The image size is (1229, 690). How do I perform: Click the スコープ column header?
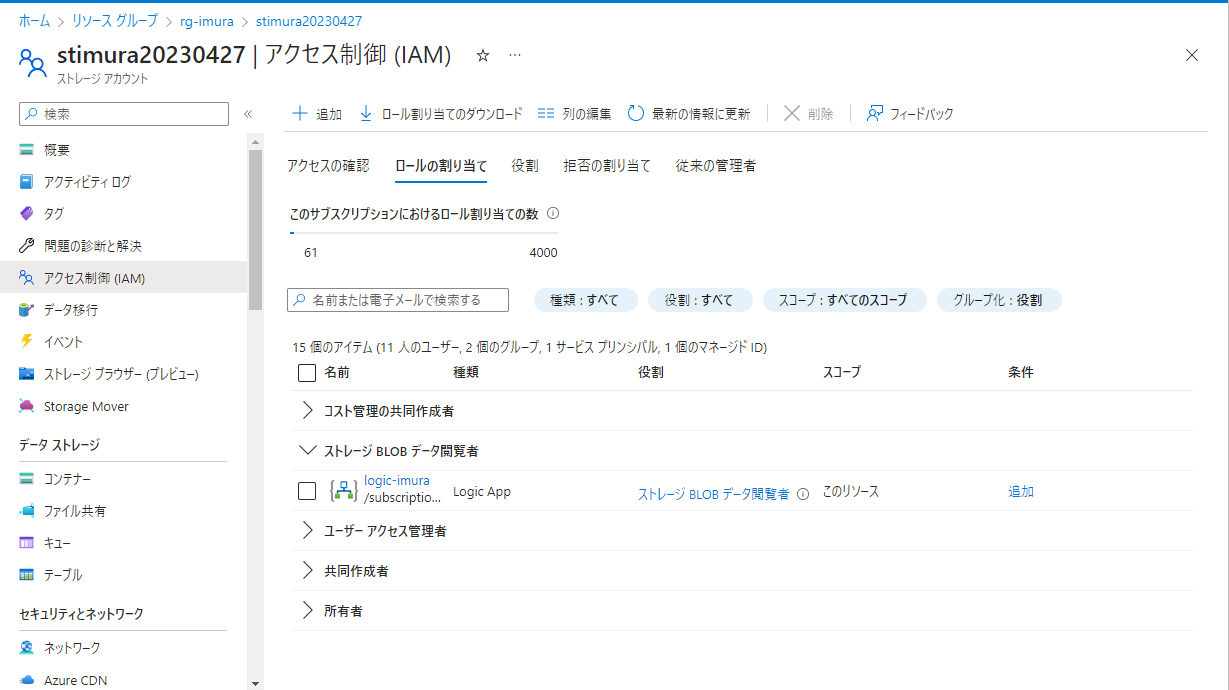pos(842,372)
